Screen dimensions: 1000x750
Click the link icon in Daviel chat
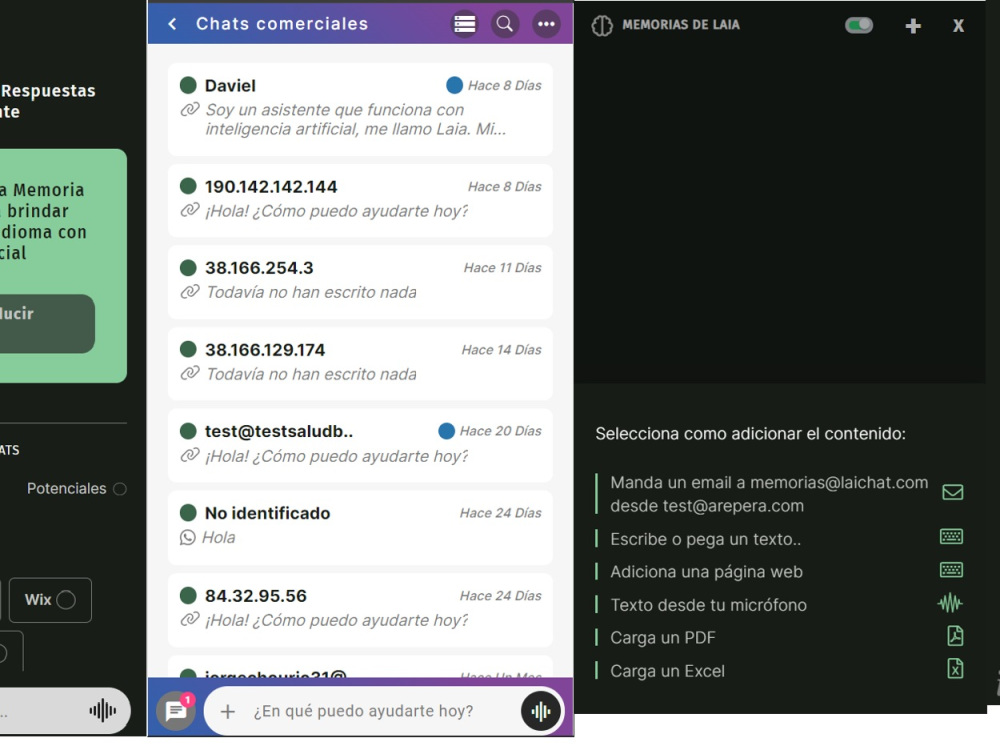pyautogui.click(x=189, y=110)
